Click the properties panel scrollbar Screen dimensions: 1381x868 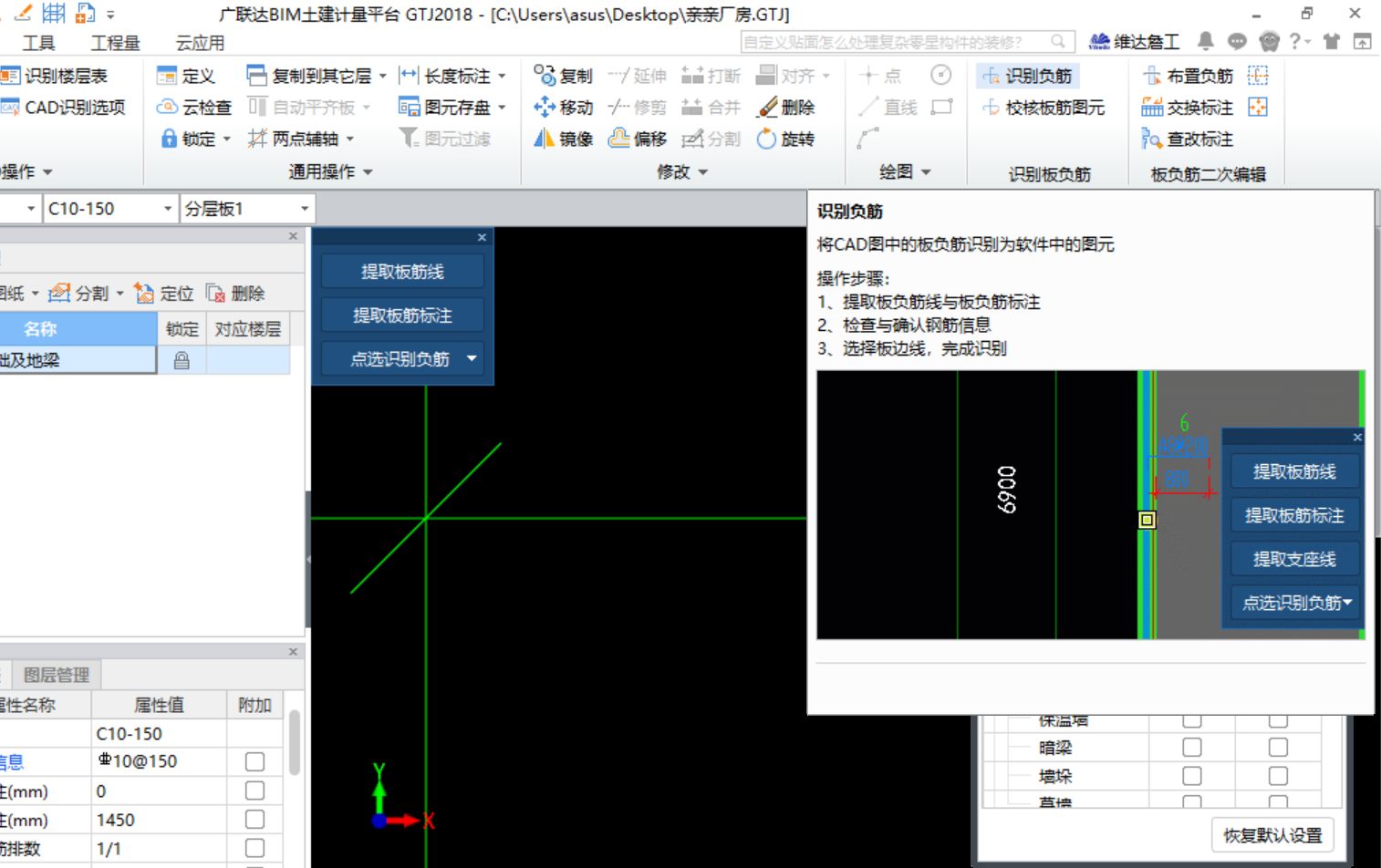(295, 741)
